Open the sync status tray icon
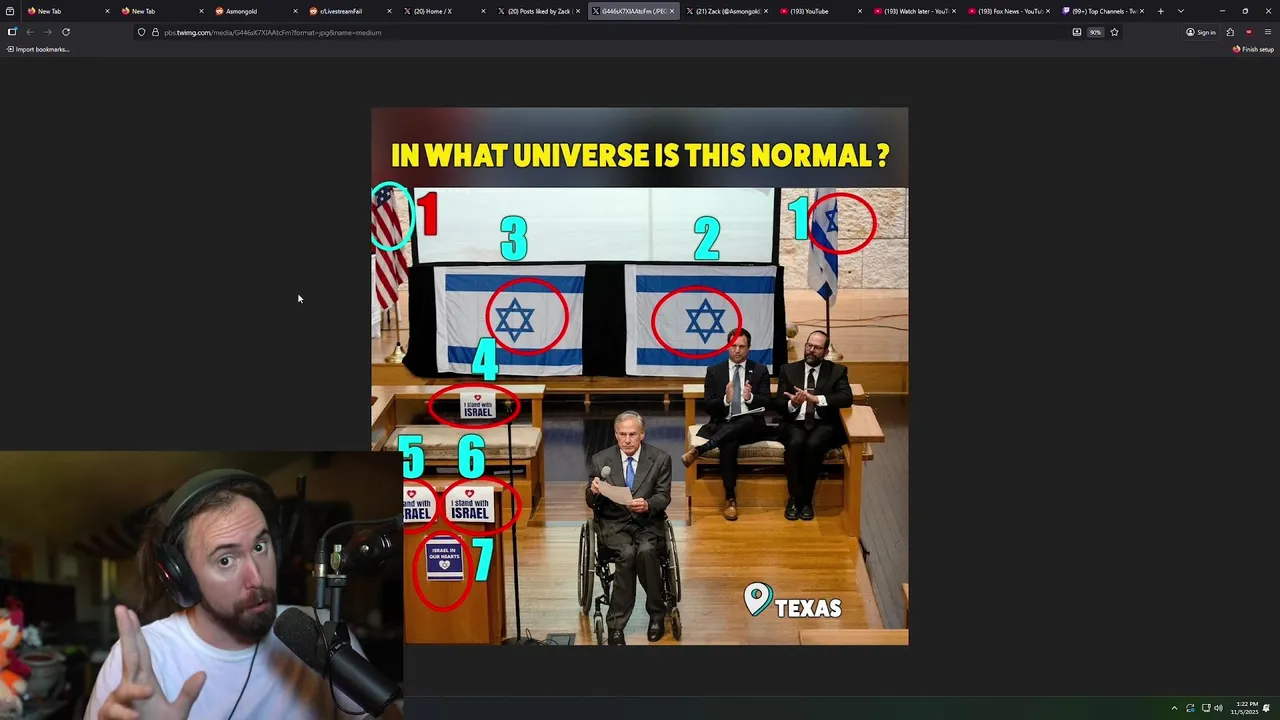The width and height of the screenshot is (1280, 720). 1190,708
